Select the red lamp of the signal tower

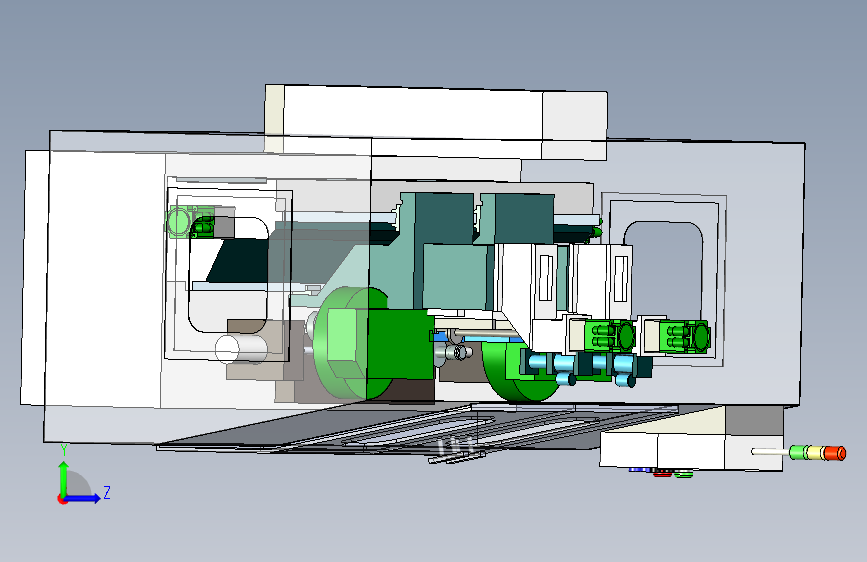click(x=834, y=454)
